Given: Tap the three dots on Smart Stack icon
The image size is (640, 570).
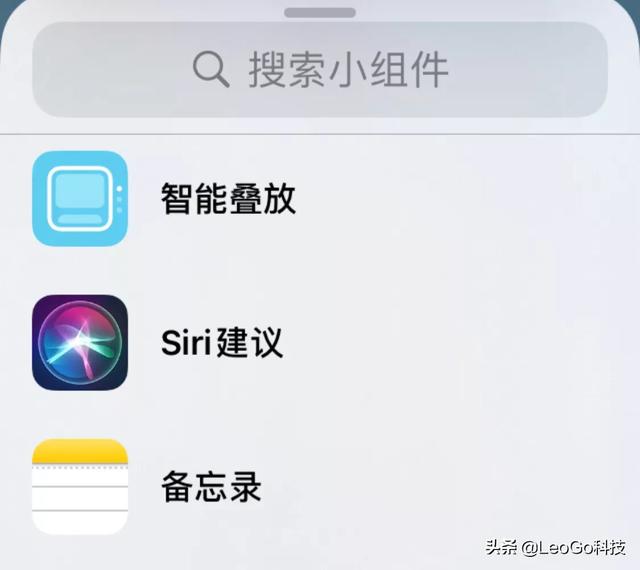Looking at the screenshot, I should (119, 199).
